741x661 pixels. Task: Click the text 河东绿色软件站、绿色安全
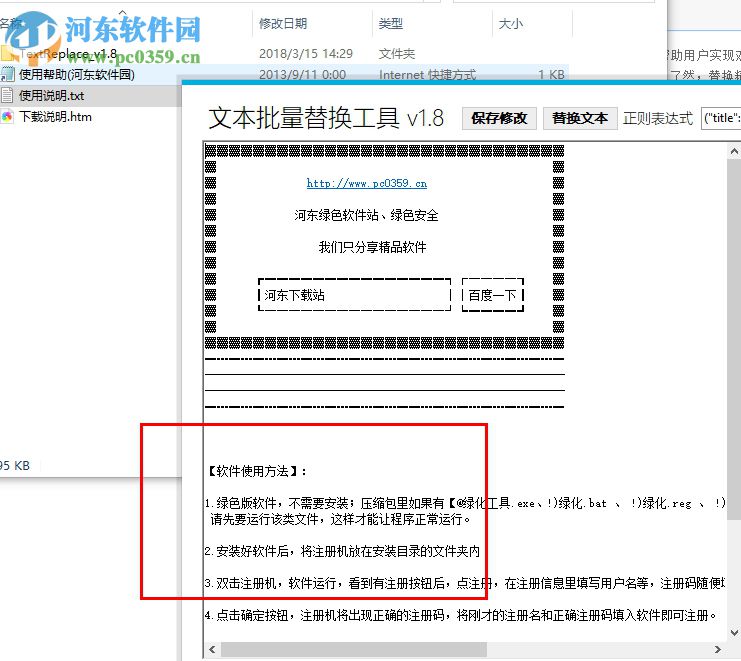point(366,215)
